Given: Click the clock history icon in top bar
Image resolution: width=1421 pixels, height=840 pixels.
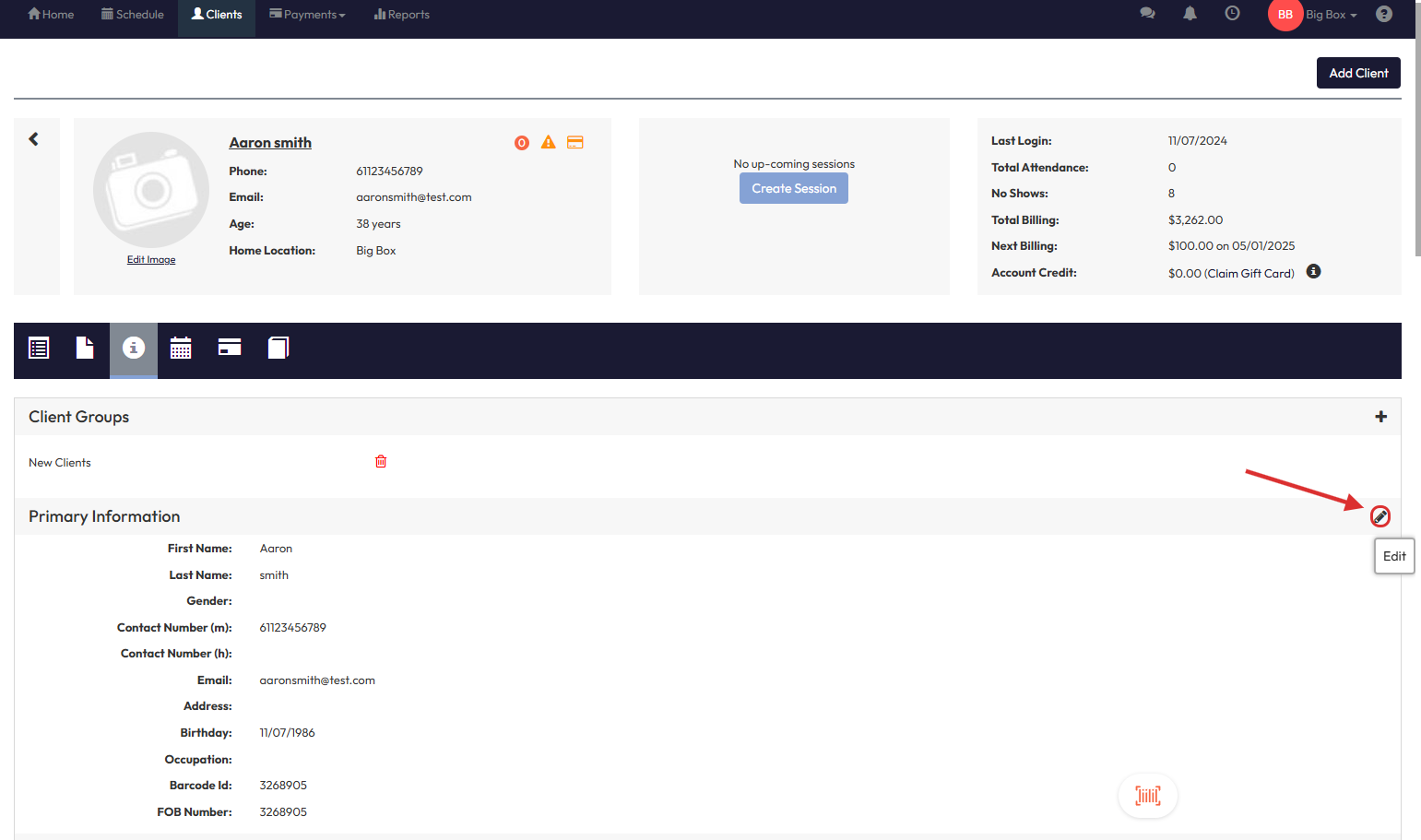Looking at the screenshot, I should coord(1232,14).
